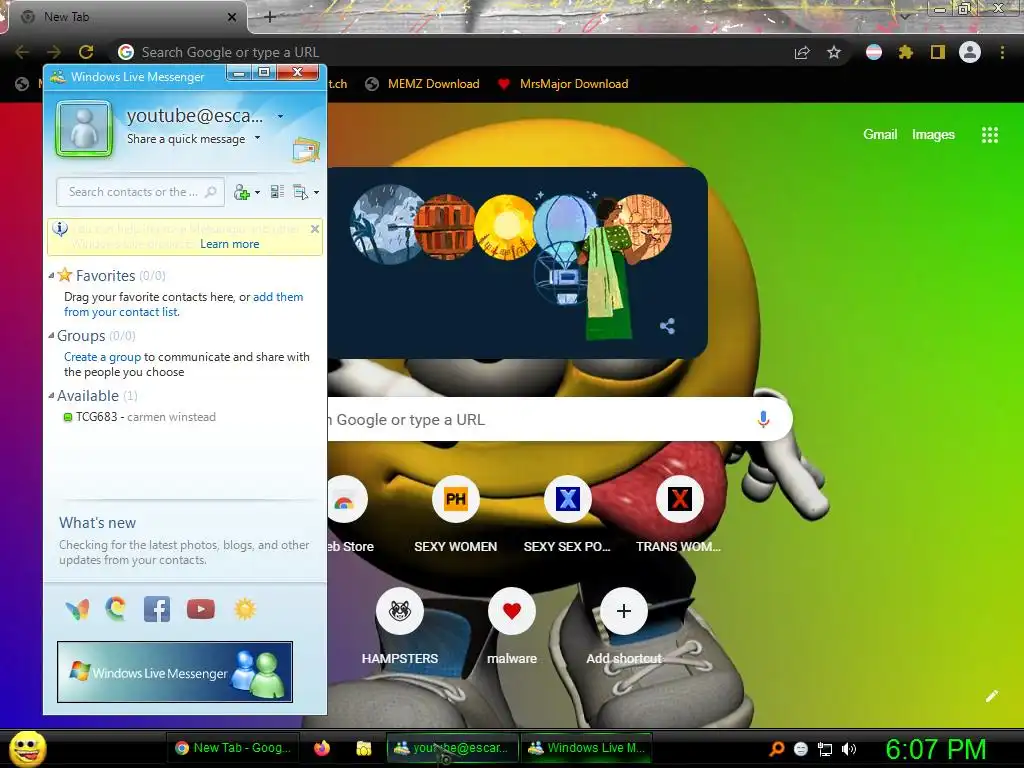Click the Chrome back arrow
This screenshot has height=768, width=1024.
pos(22,52)
